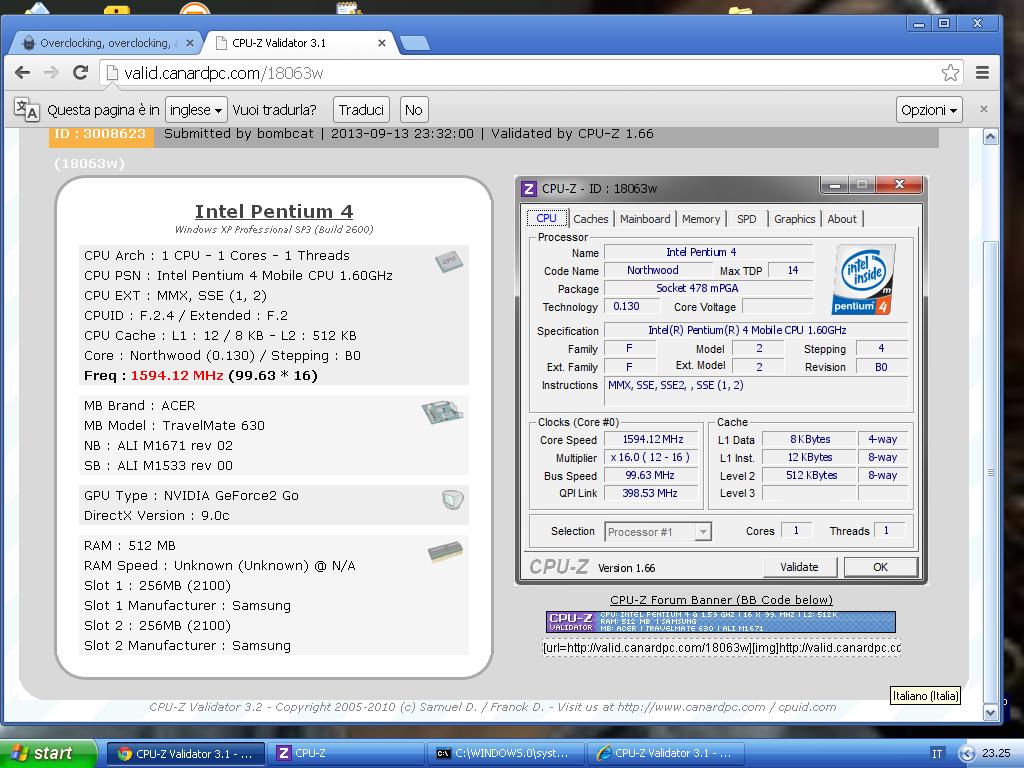Expand hidden system tray icons
This screenshot has width=1024, height=768.
[968, 754]
